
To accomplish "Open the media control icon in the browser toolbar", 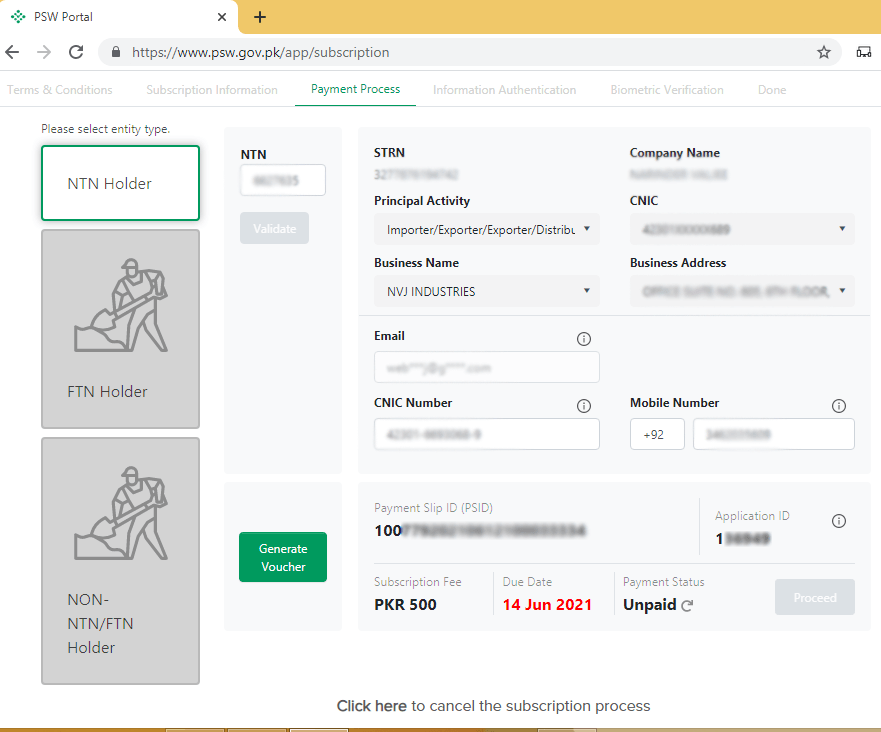I will [x=864, y=52].
